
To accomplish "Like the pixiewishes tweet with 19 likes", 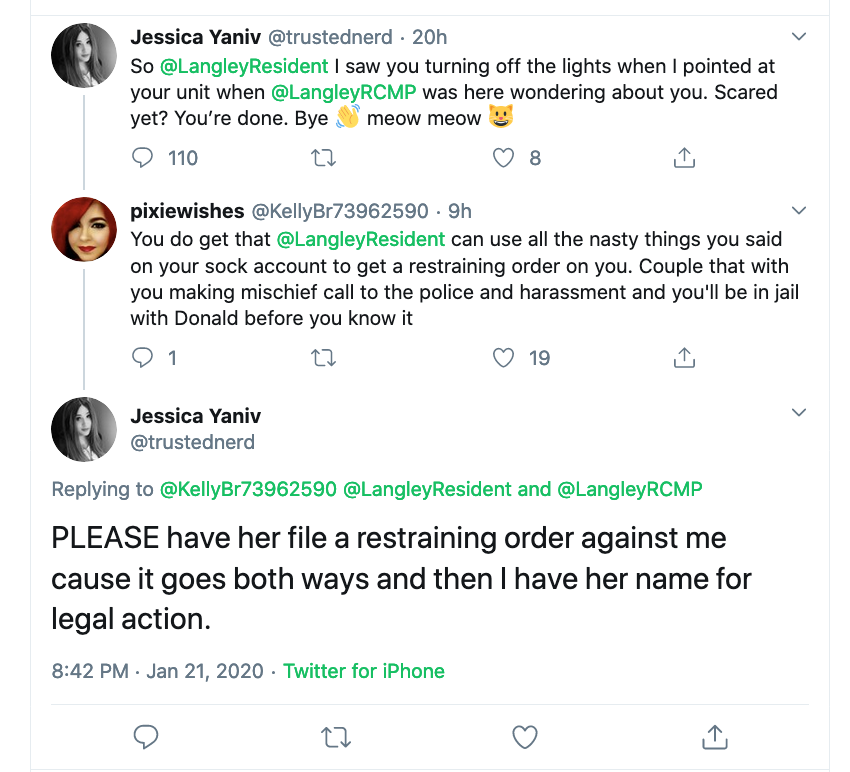I will [503, 358].
